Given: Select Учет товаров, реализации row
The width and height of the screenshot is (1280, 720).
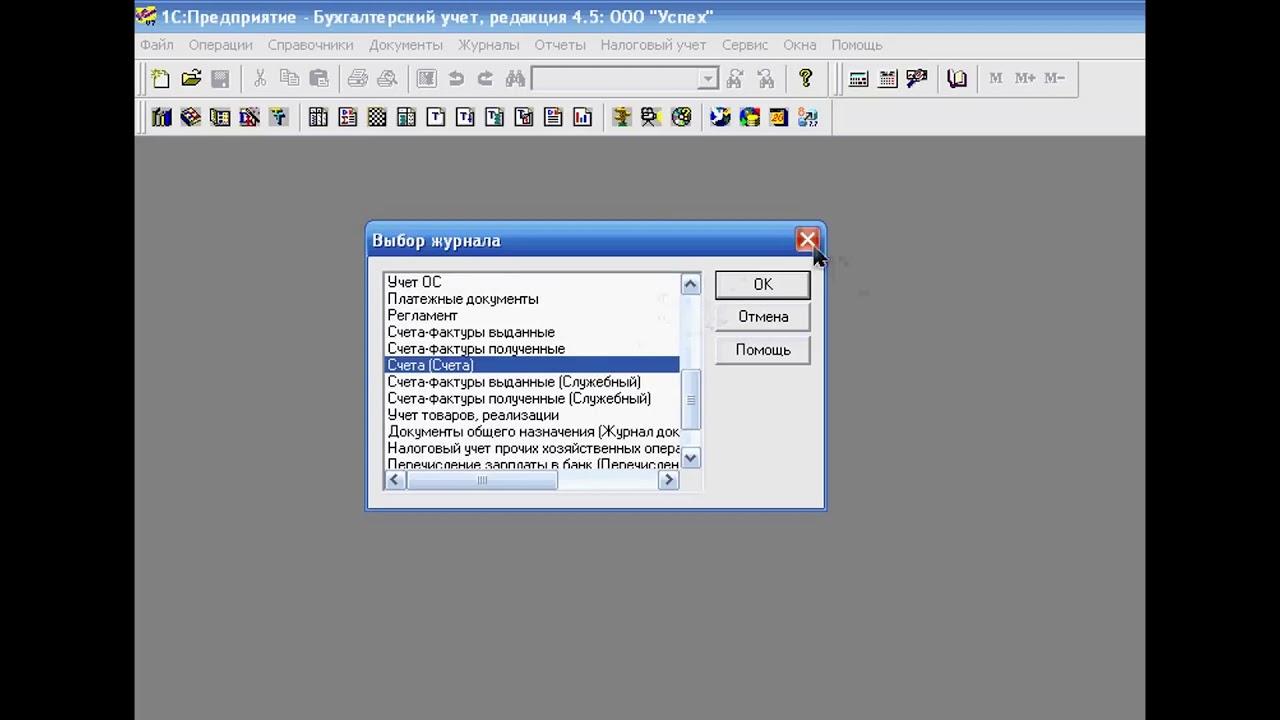Looking at the screenshot, I should (x=532, y=415).
